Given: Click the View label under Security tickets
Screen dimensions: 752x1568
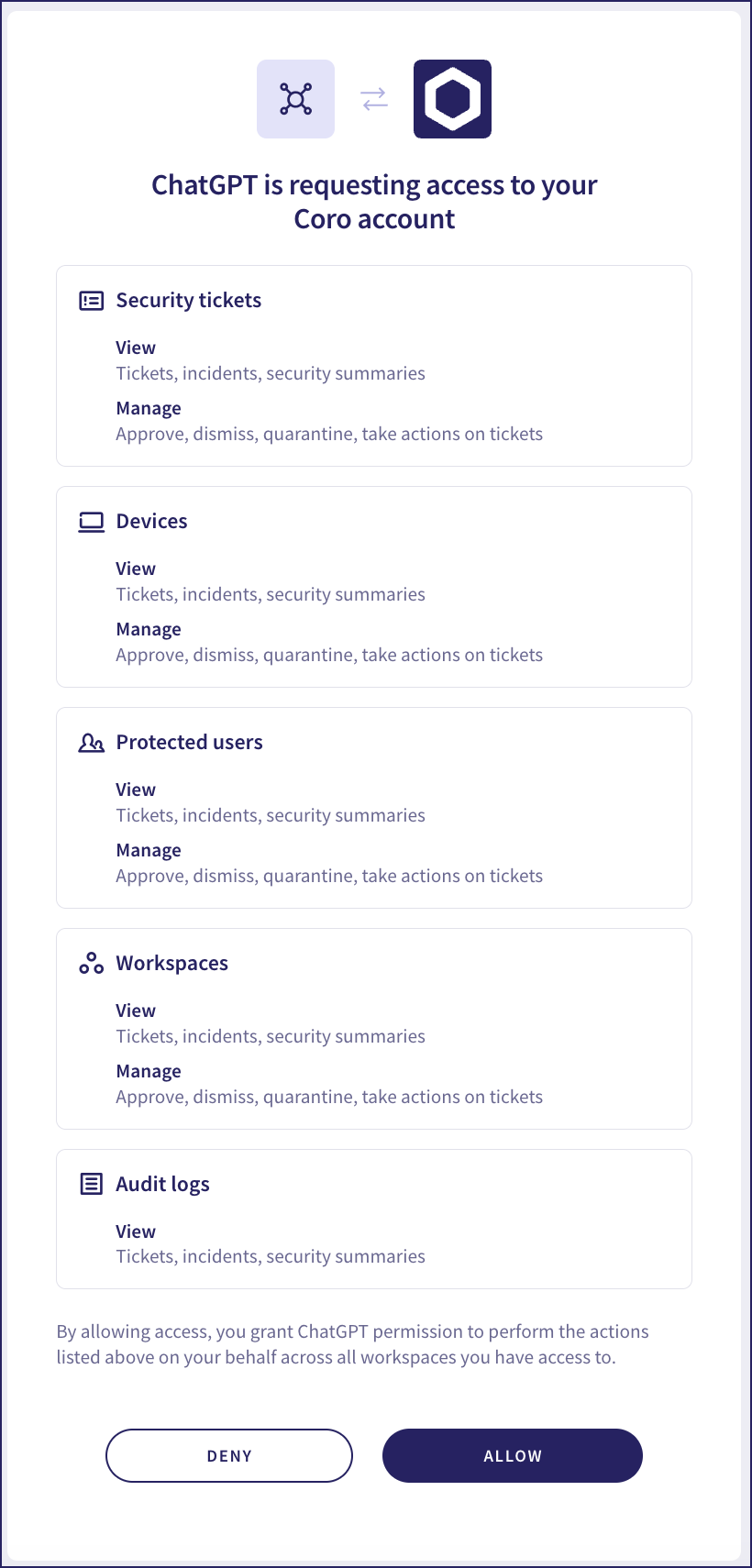Looking at the screenshot, I should coord(136,348).
